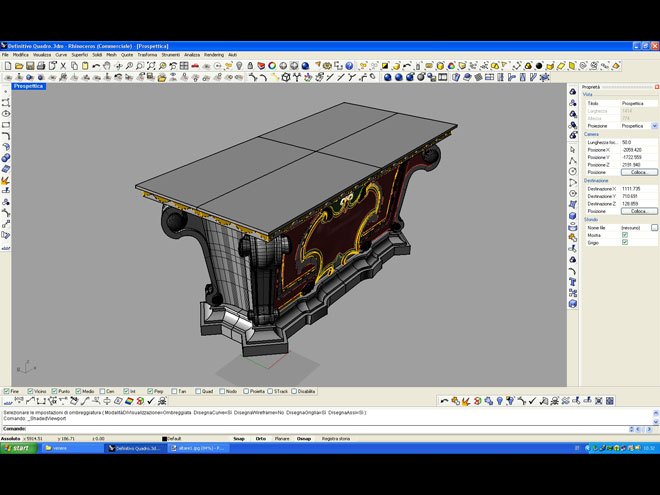Image resolution: width=660 pixels, height=495 pixels.
Task: Uncheck the Mostra checkbox in Sfondo section
Action: pyautogui.click(x=625, y=235)
